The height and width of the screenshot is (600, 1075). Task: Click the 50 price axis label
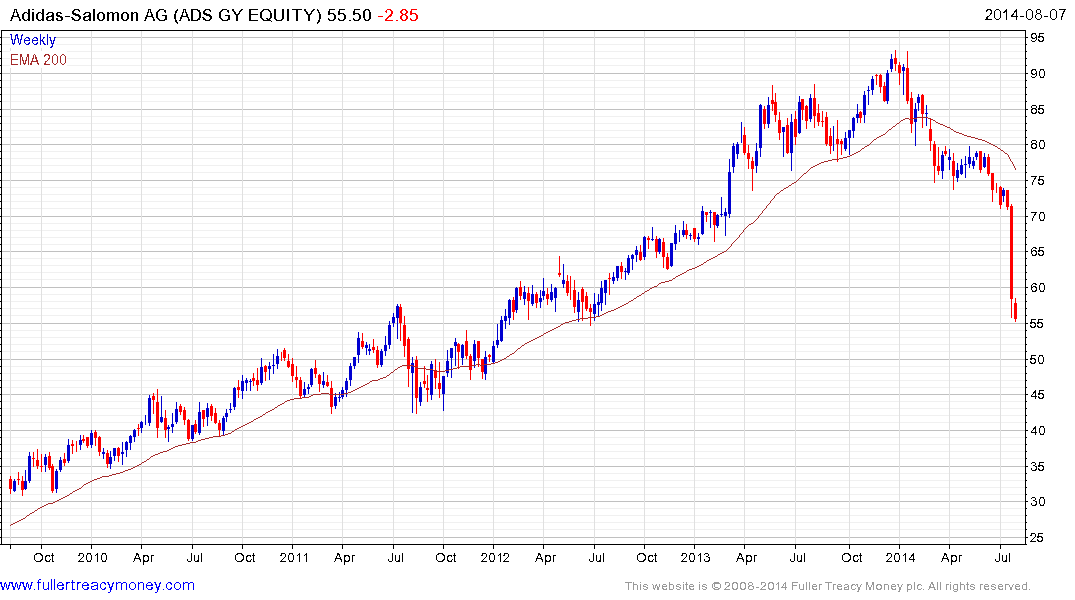coord(1037,359)
